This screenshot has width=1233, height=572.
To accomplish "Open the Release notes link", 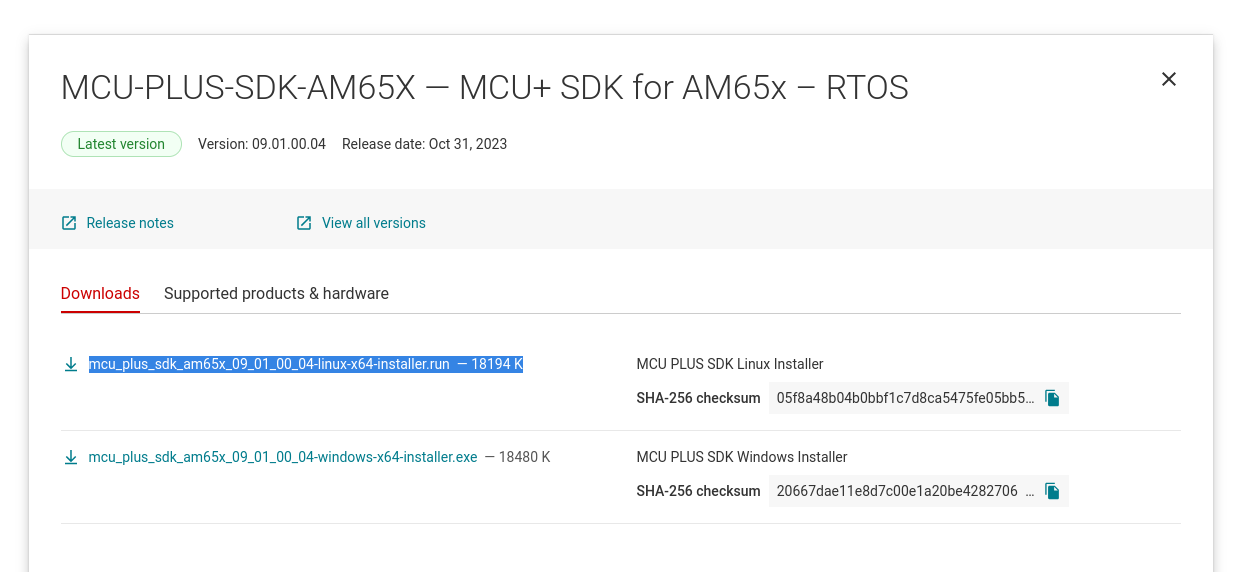I will pyautogui.click(x=130, y=223).
